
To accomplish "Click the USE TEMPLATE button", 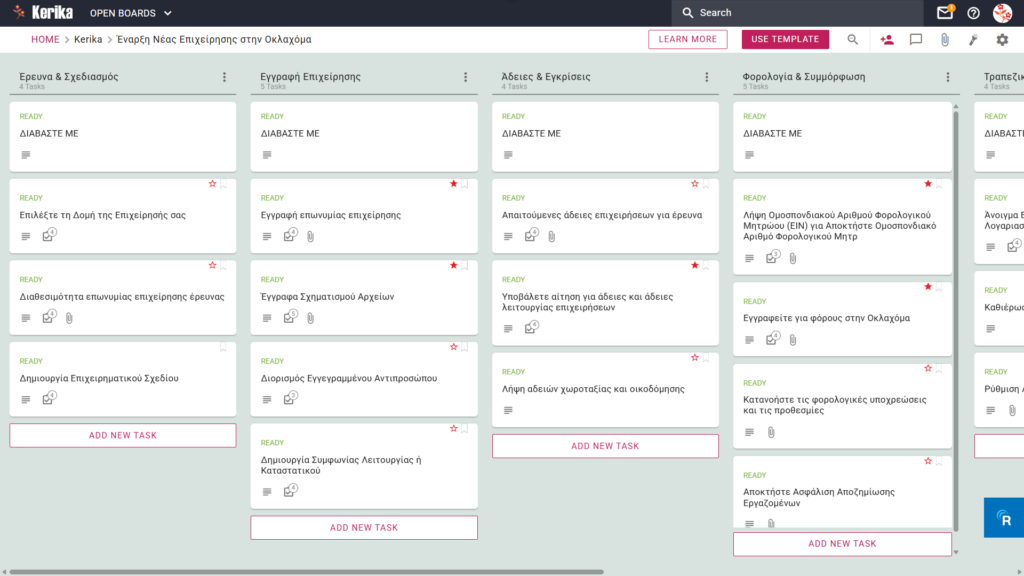I will (x=785, y=39).
